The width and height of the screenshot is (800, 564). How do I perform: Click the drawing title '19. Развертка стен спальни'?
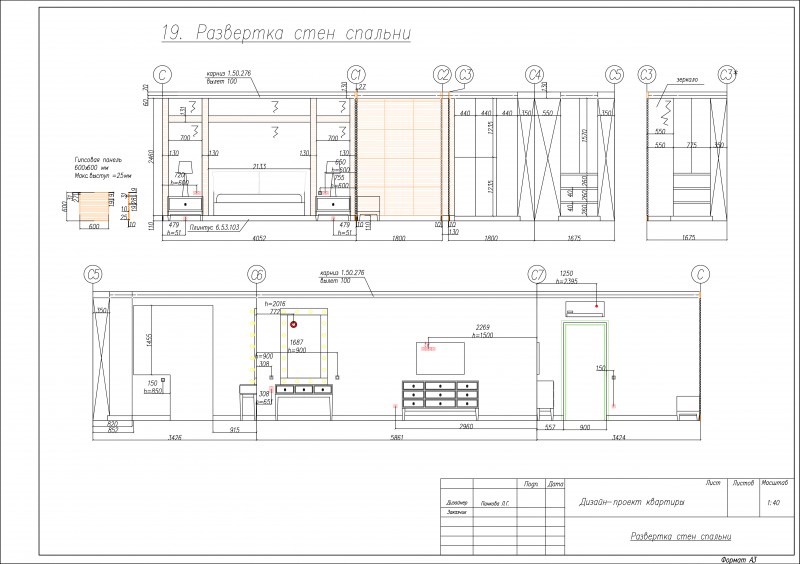[x=286, y=33]
